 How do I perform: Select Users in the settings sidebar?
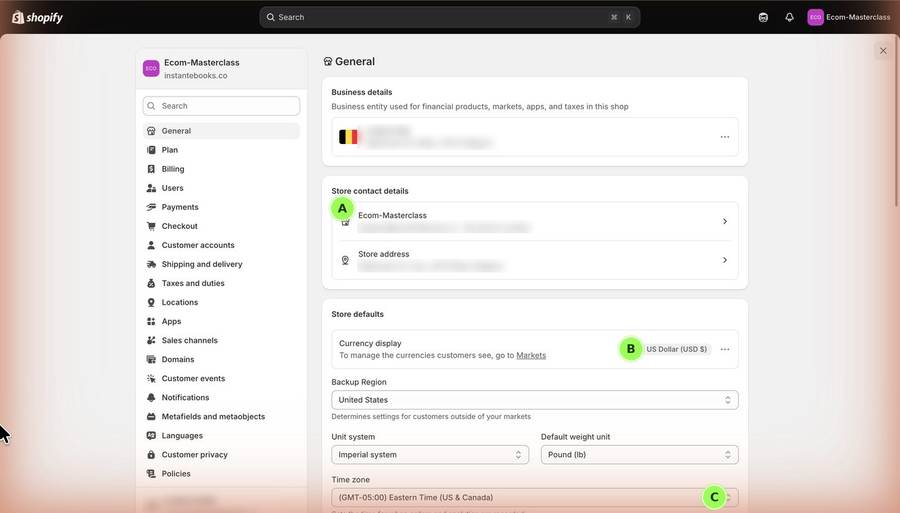pyautogui.click(x=221, y=188)
